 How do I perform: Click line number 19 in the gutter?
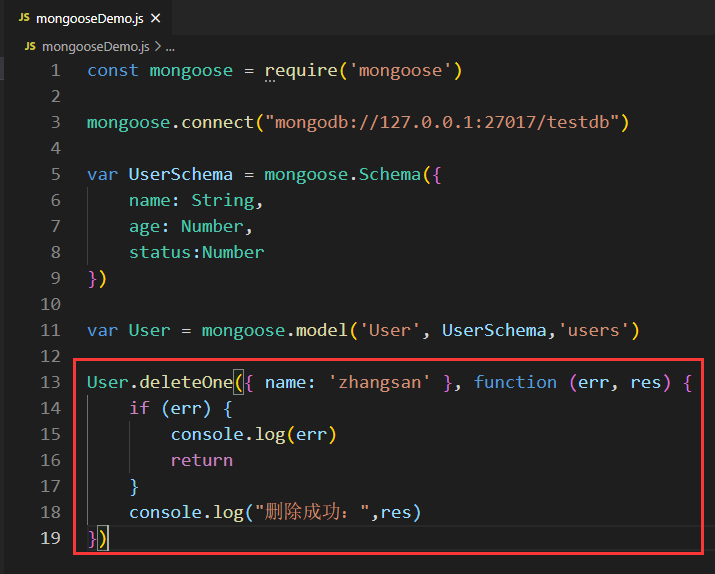(x=51, y=538)
